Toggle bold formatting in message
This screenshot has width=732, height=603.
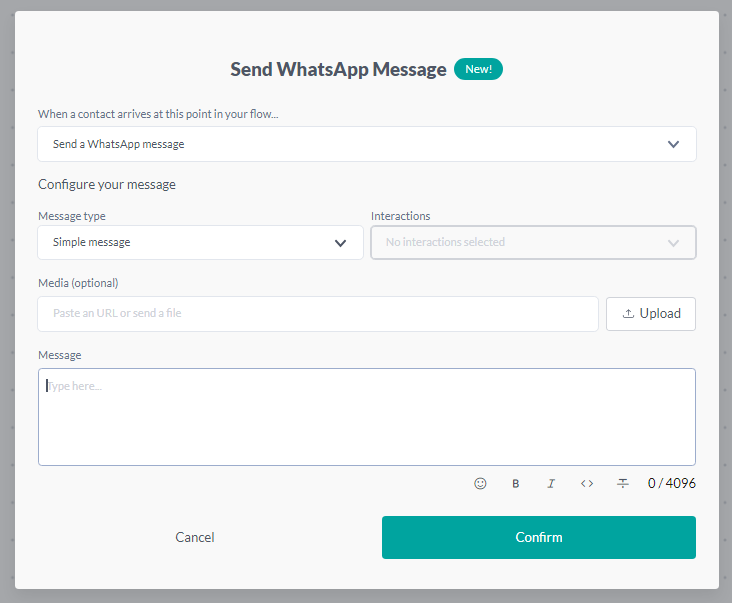point(515,484)
